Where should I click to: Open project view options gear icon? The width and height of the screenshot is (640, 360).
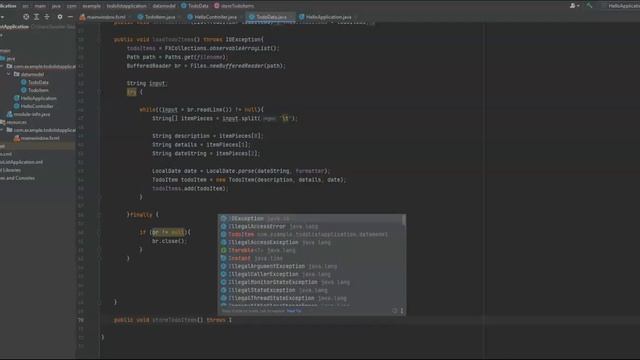[x=60, y=17]
